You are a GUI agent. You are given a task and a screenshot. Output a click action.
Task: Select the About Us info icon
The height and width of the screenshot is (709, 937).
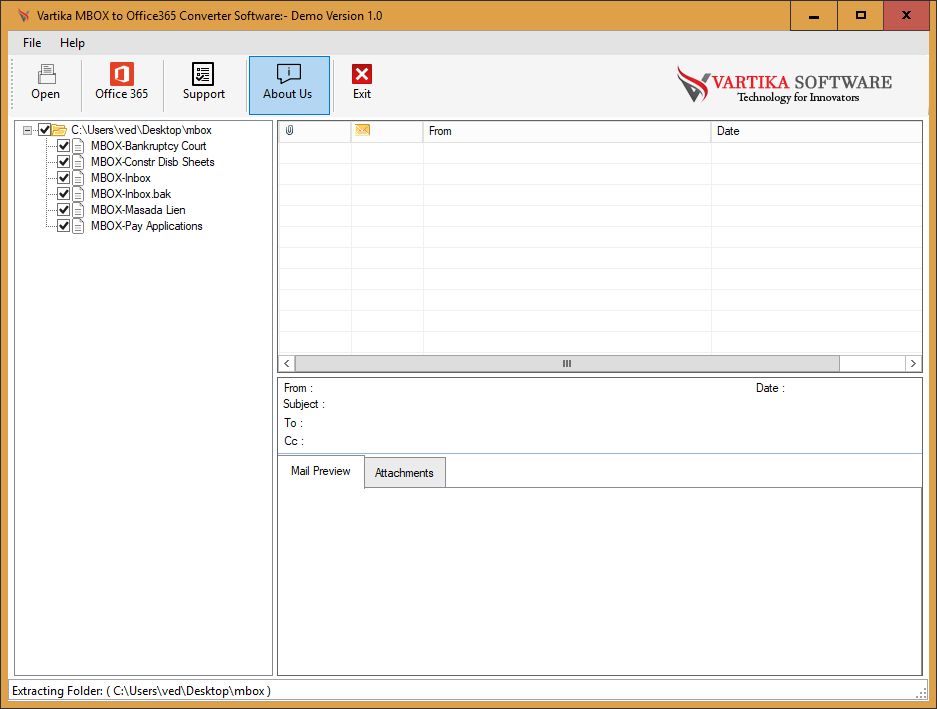[289, 74]
